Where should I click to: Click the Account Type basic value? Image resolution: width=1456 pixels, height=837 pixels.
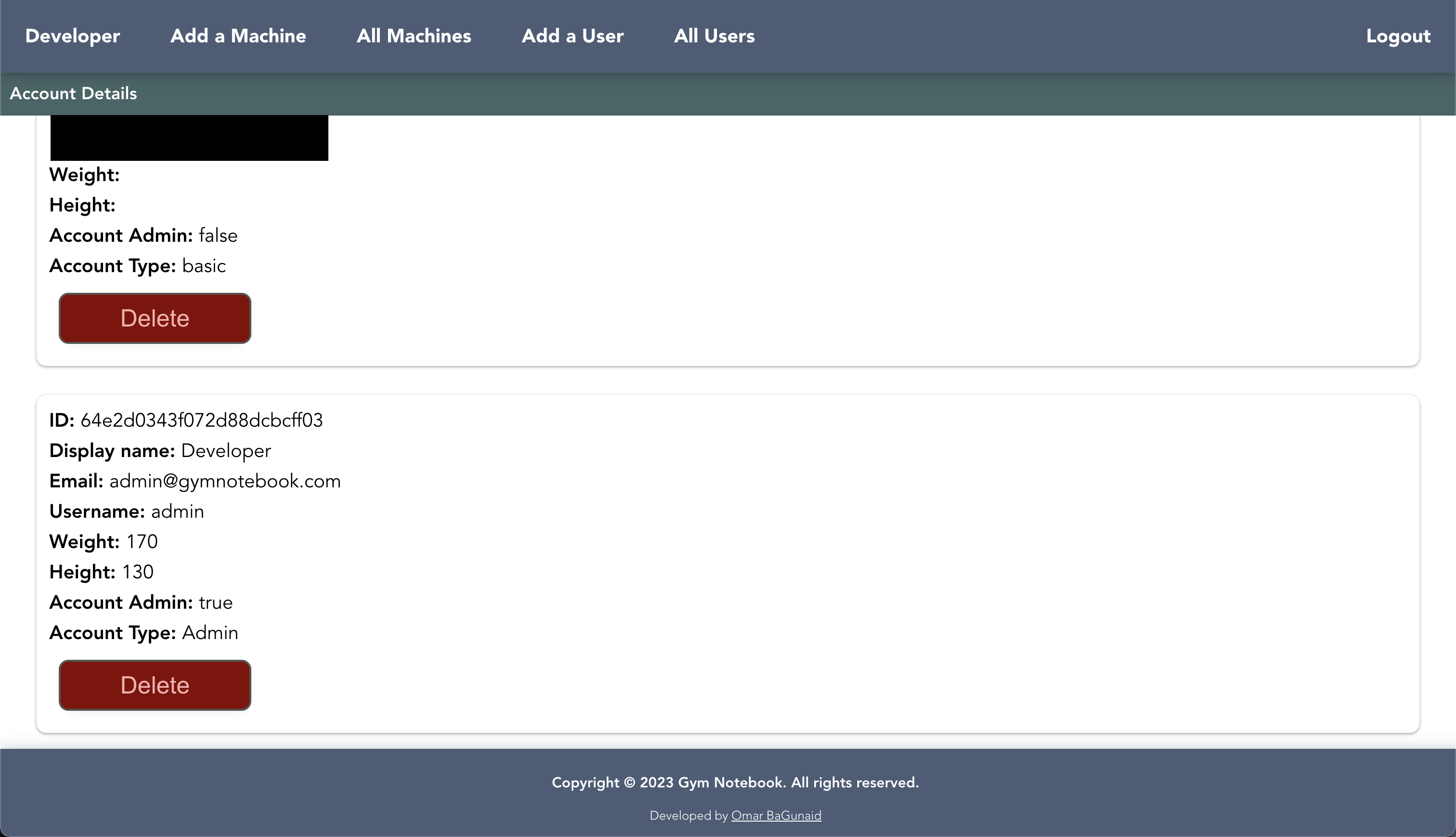tap(203, 265)
